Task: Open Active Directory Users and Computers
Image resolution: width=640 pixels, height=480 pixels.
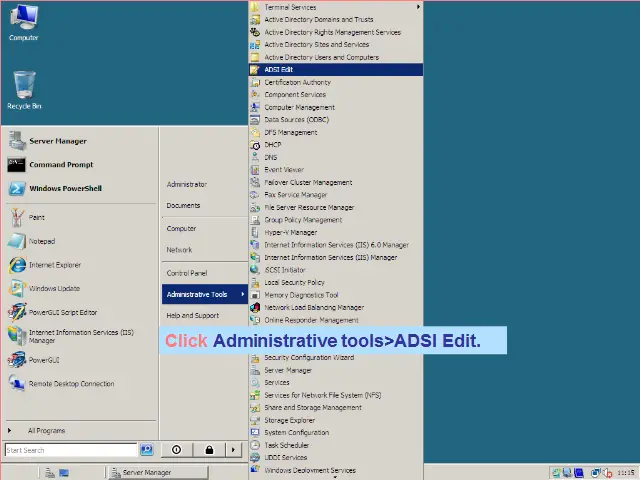Action: point(322,57)
